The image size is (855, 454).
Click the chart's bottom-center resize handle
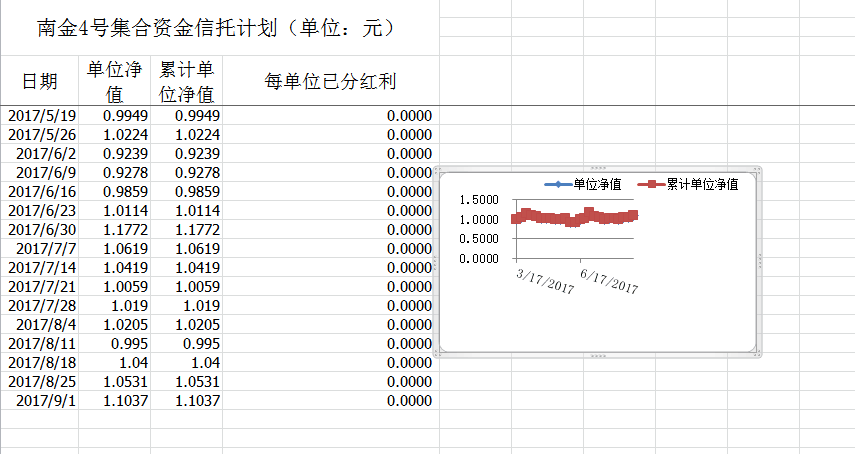(599, 354)
